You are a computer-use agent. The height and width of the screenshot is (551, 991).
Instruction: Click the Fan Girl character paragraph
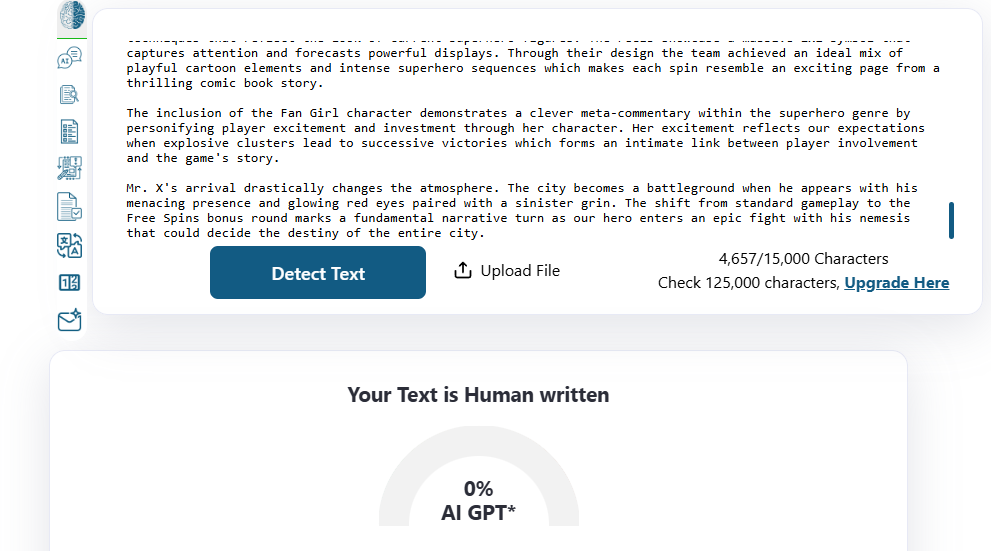pos(518,136)
